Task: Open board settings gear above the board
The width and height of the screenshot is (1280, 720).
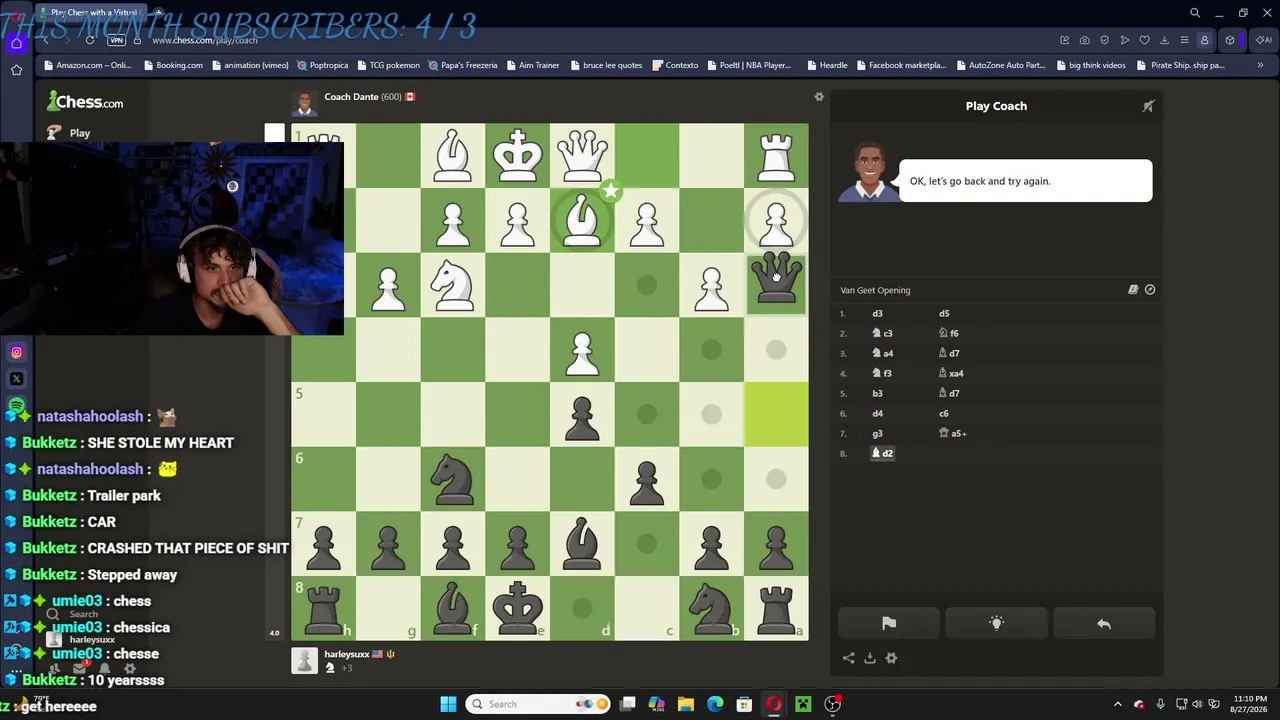Action: click(x=819, y=97)
